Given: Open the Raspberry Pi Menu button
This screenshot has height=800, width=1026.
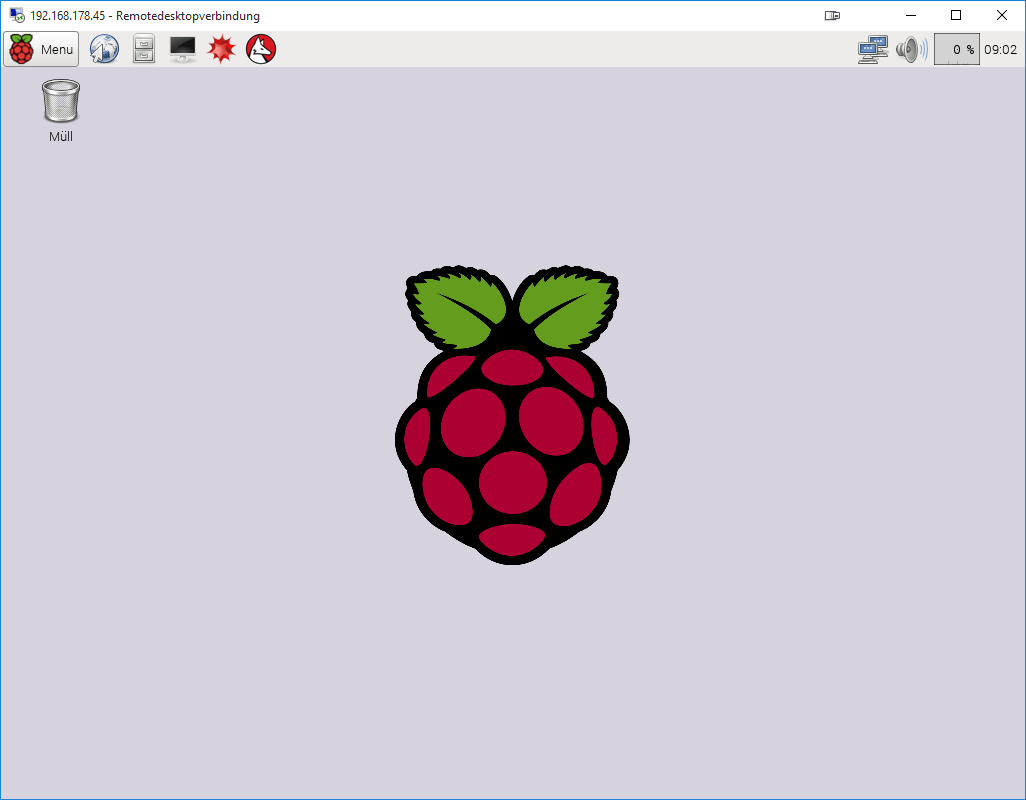Looking at the screenshot, I should point(41,49).
